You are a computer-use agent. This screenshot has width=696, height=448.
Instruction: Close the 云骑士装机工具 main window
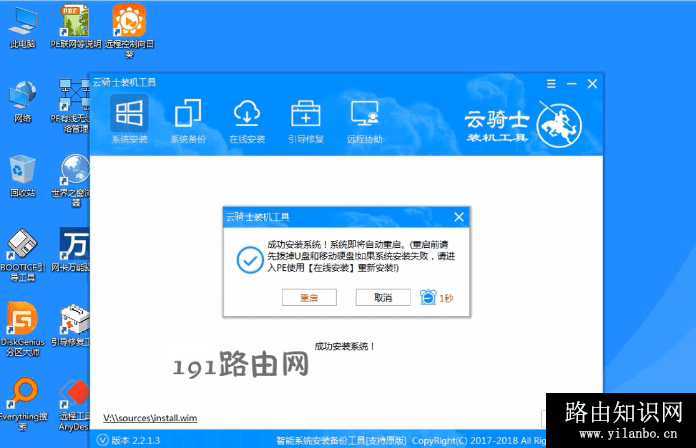point(592,83)
